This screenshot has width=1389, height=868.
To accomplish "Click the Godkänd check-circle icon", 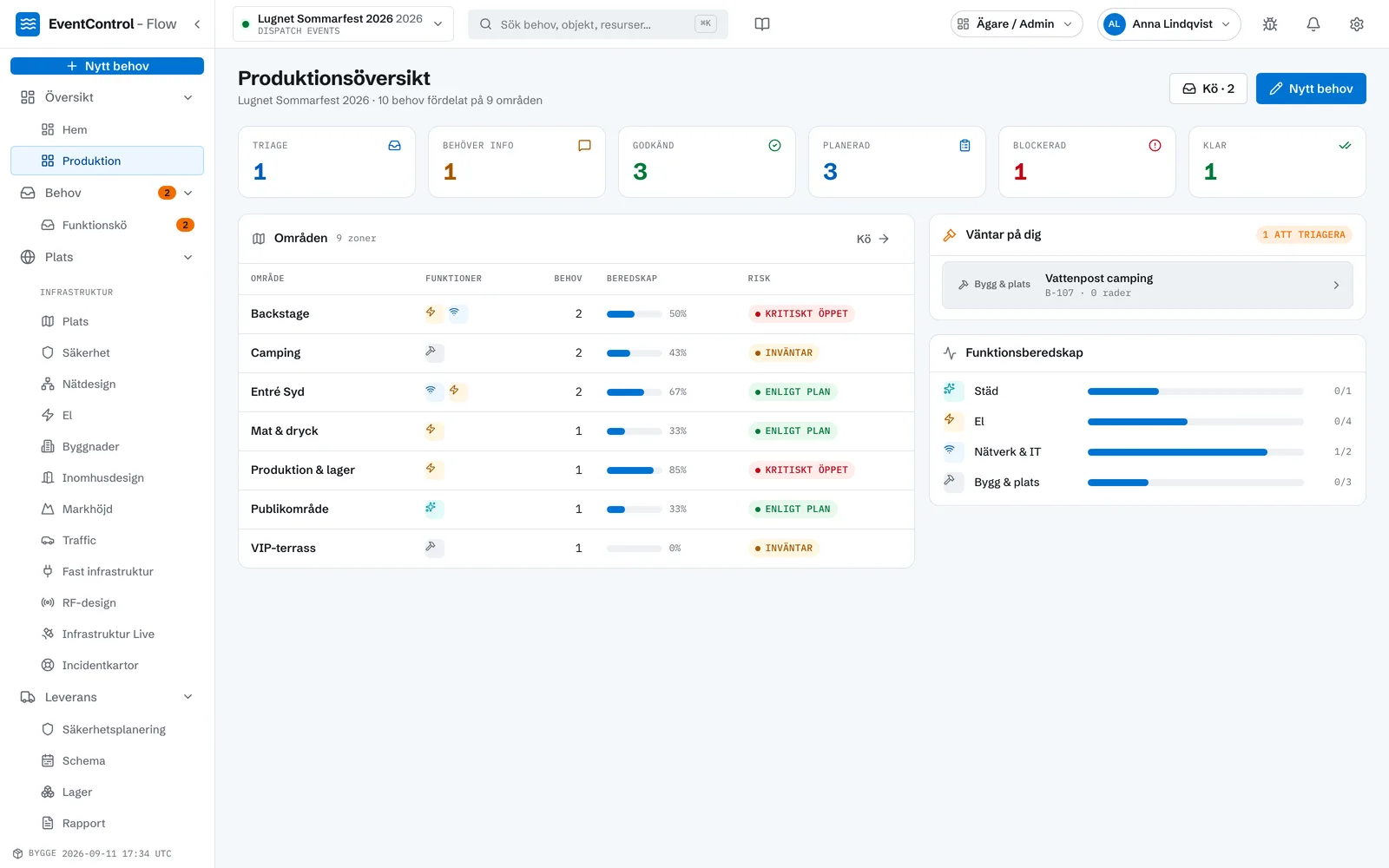I will [775, 146].
